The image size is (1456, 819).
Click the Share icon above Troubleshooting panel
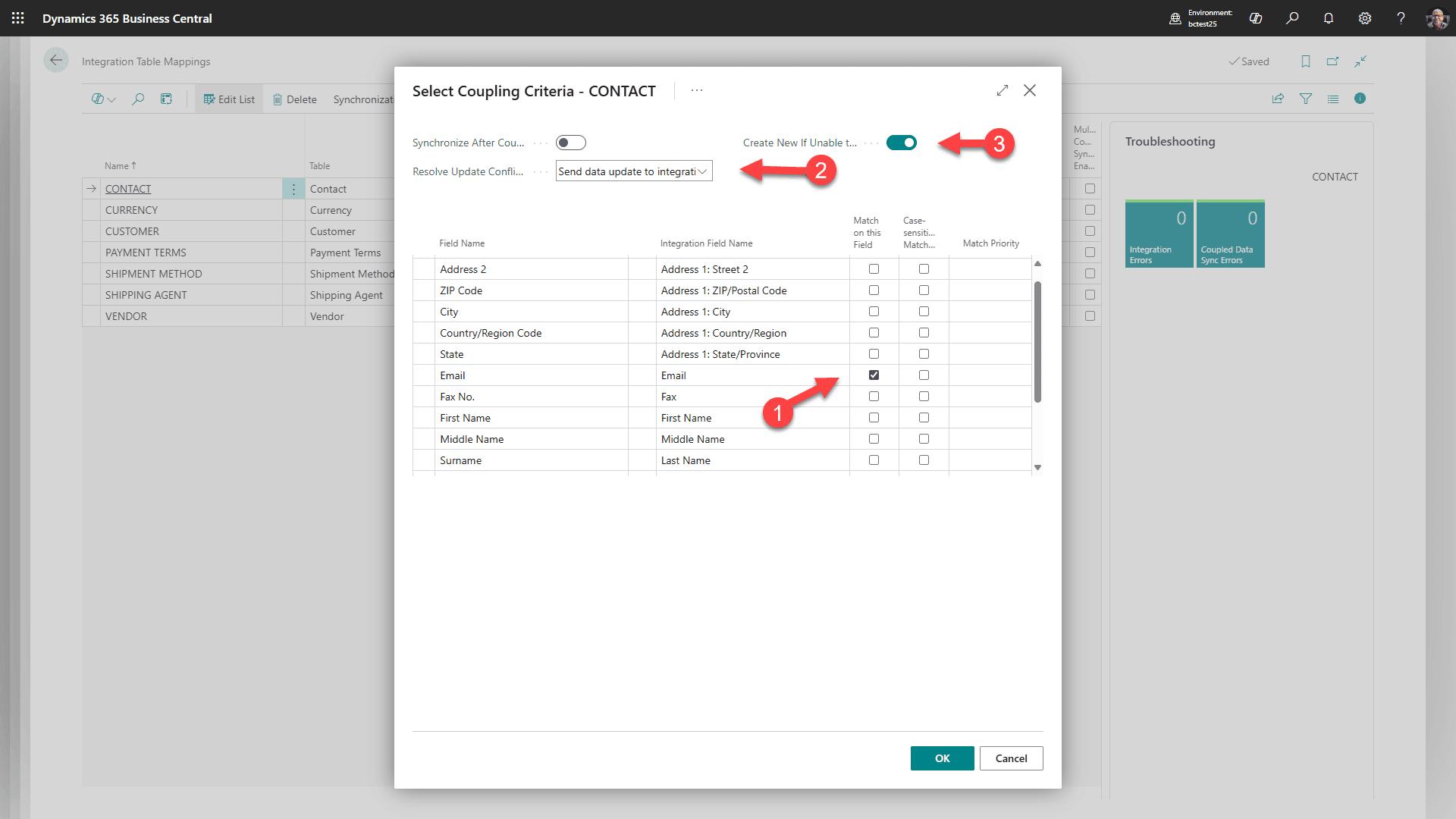point(1278,99)
